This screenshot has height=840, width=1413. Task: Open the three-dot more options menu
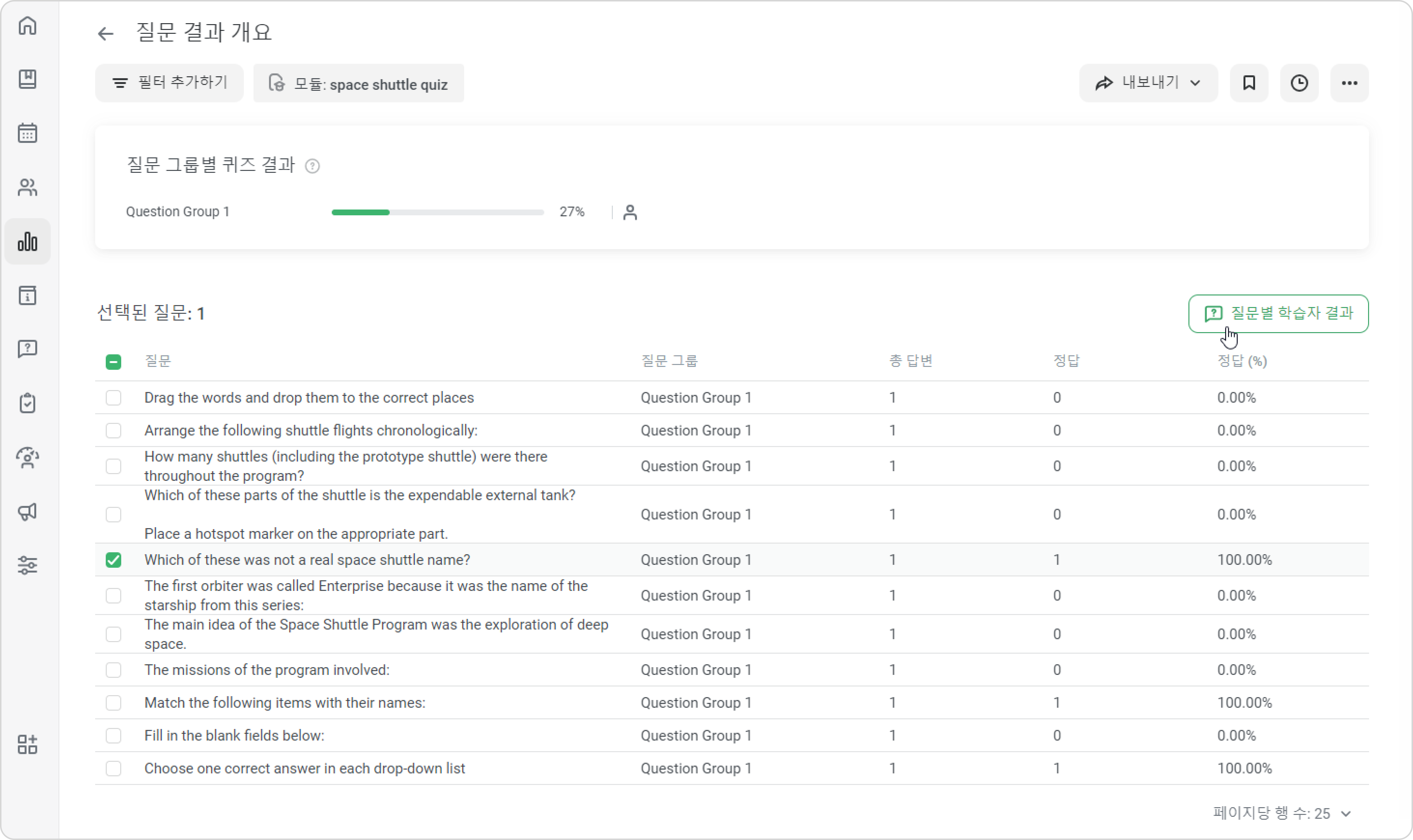pyautogui.click(x=1349, y=83)
